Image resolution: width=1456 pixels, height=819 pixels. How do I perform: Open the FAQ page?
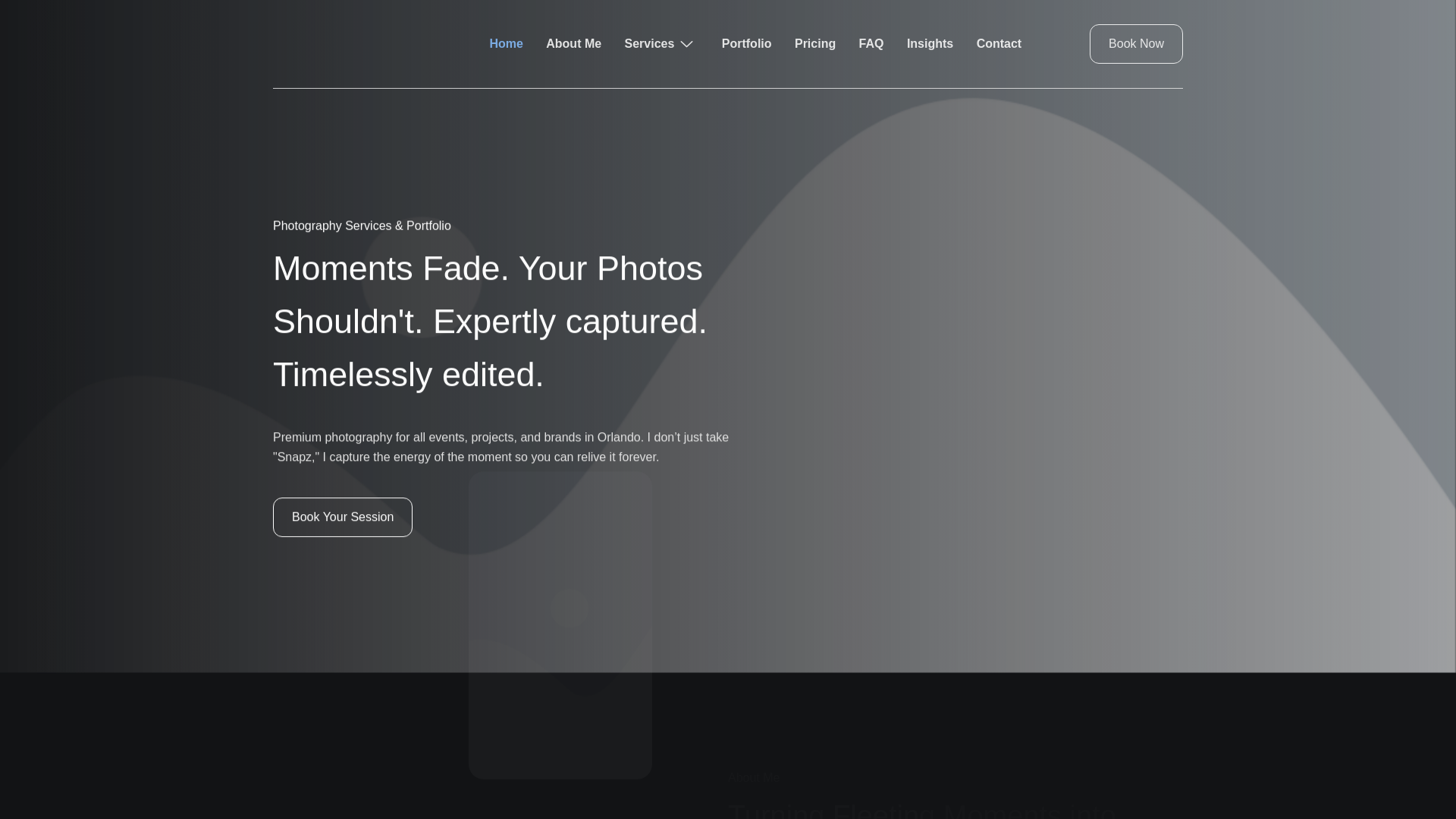click(871, 44)
